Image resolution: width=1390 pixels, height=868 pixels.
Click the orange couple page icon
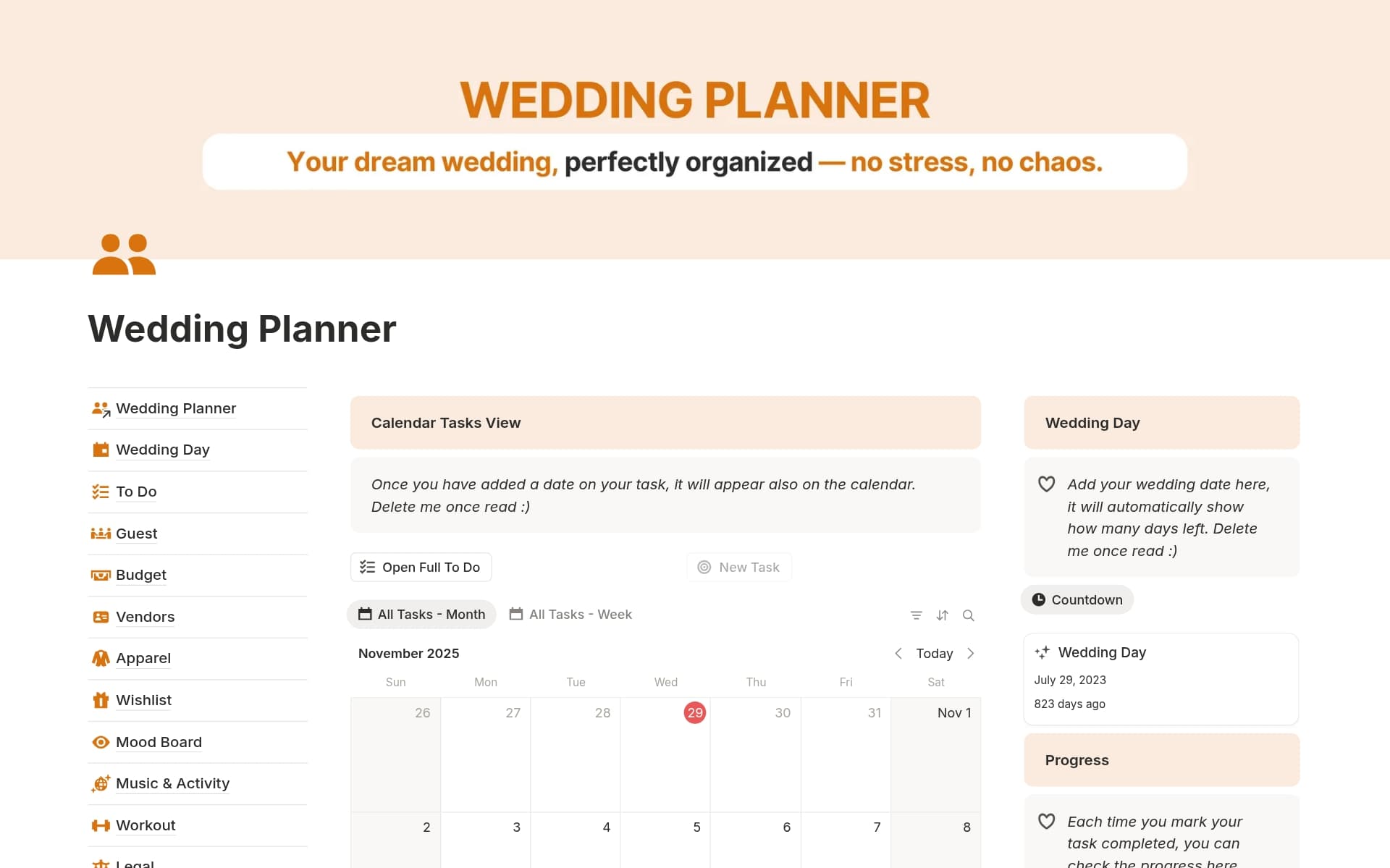(x=124, y=254)
